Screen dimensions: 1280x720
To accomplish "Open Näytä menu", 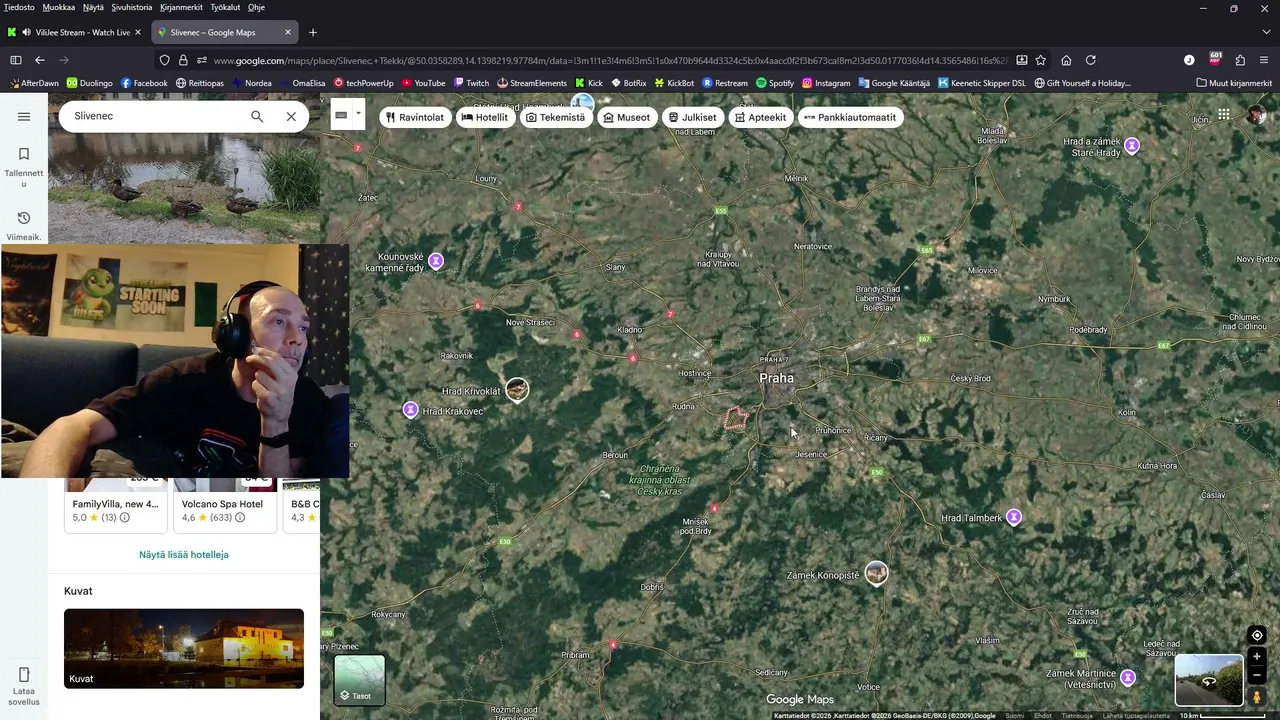I will pos(93,7).
